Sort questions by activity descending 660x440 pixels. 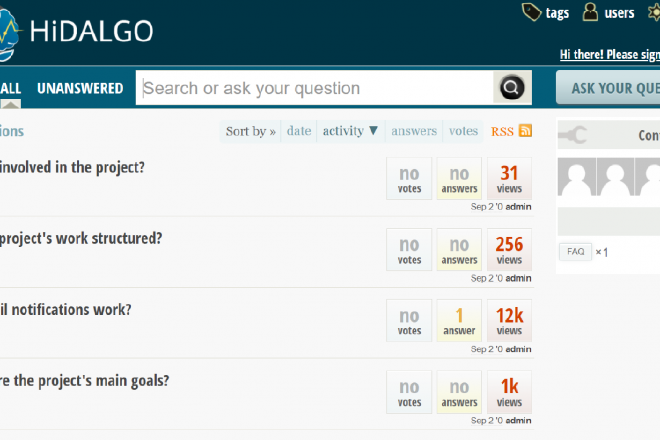coord(350,131)
